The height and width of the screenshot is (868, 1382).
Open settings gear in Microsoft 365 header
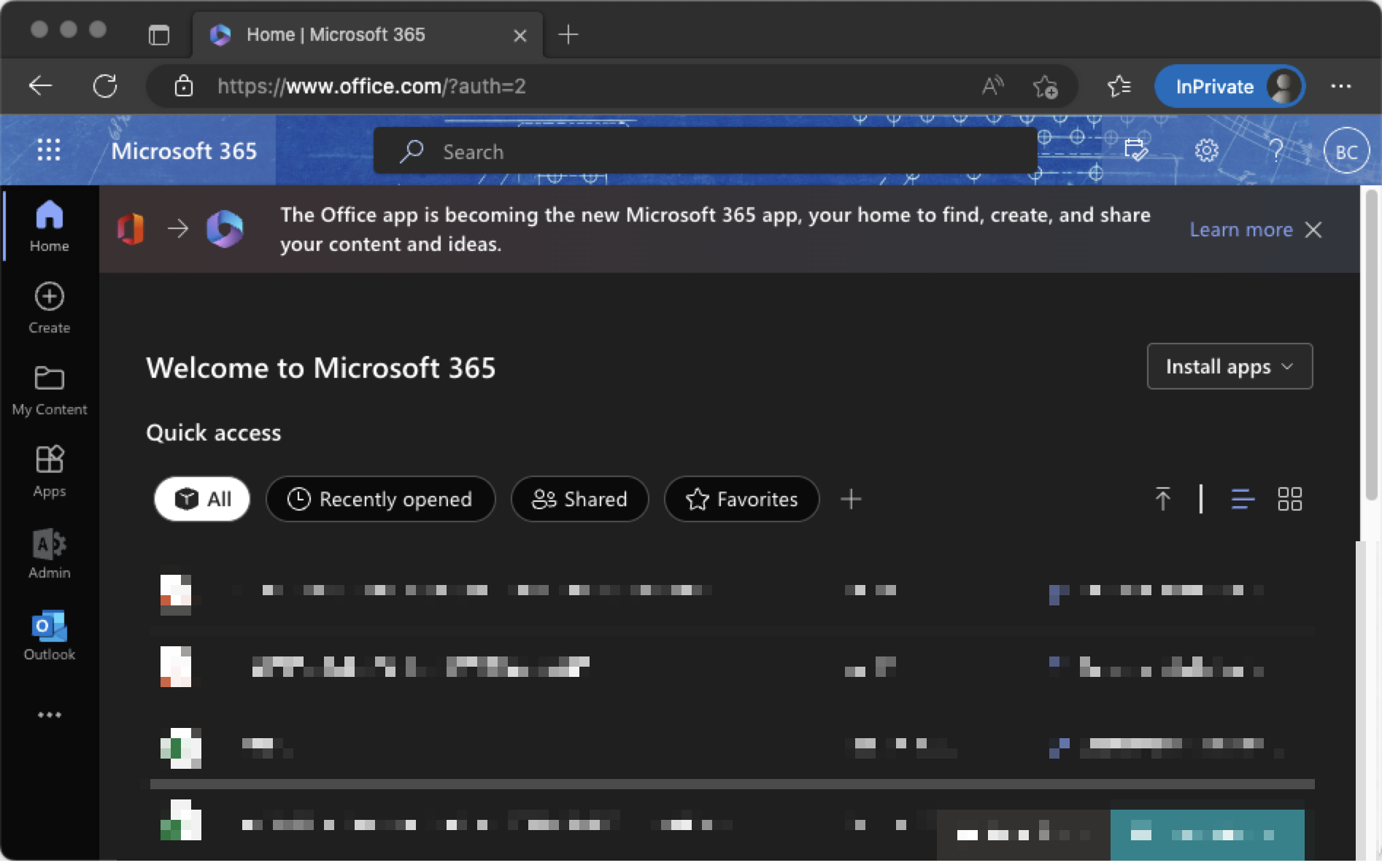click(1206, 151)
